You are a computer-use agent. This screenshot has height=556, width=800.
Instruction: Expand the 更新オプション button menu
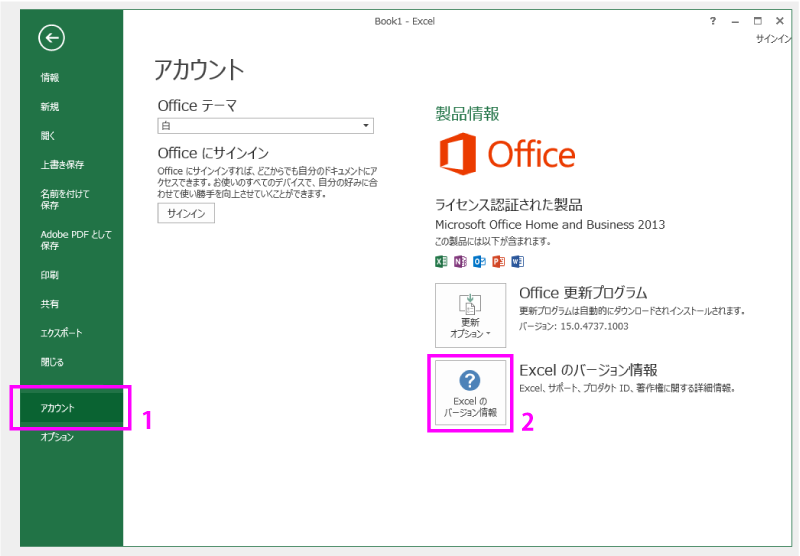tap(470, 315)
